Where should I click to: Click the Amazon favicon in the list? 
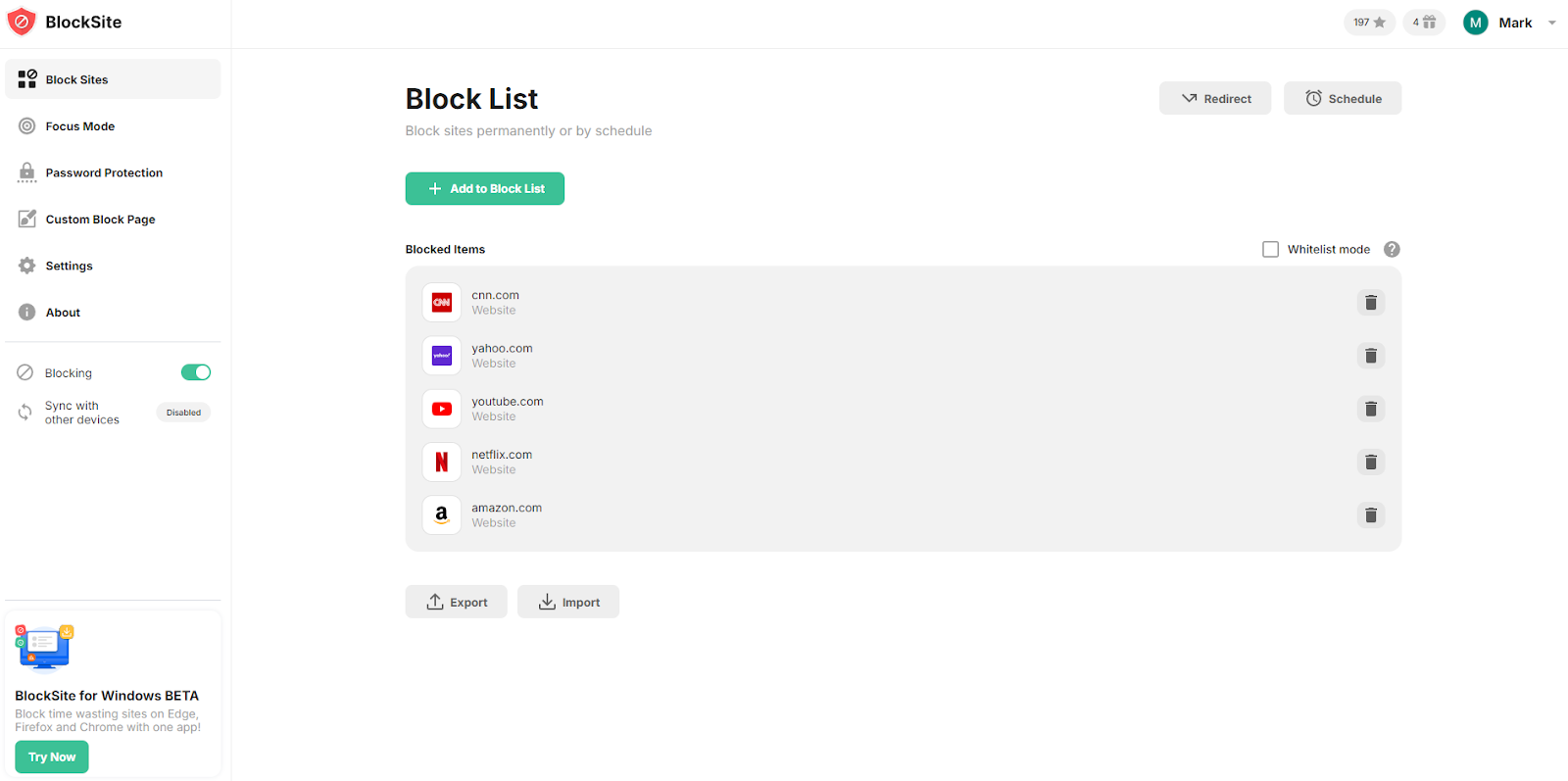pos(442,514)
